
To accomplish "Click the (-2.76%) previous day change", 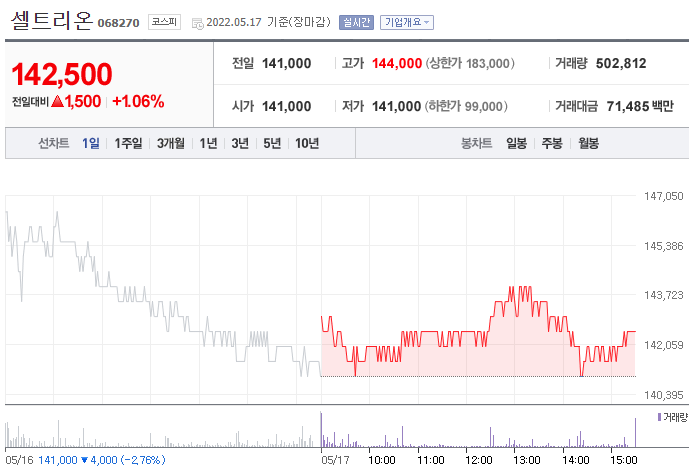I will [x=143, y=460].
